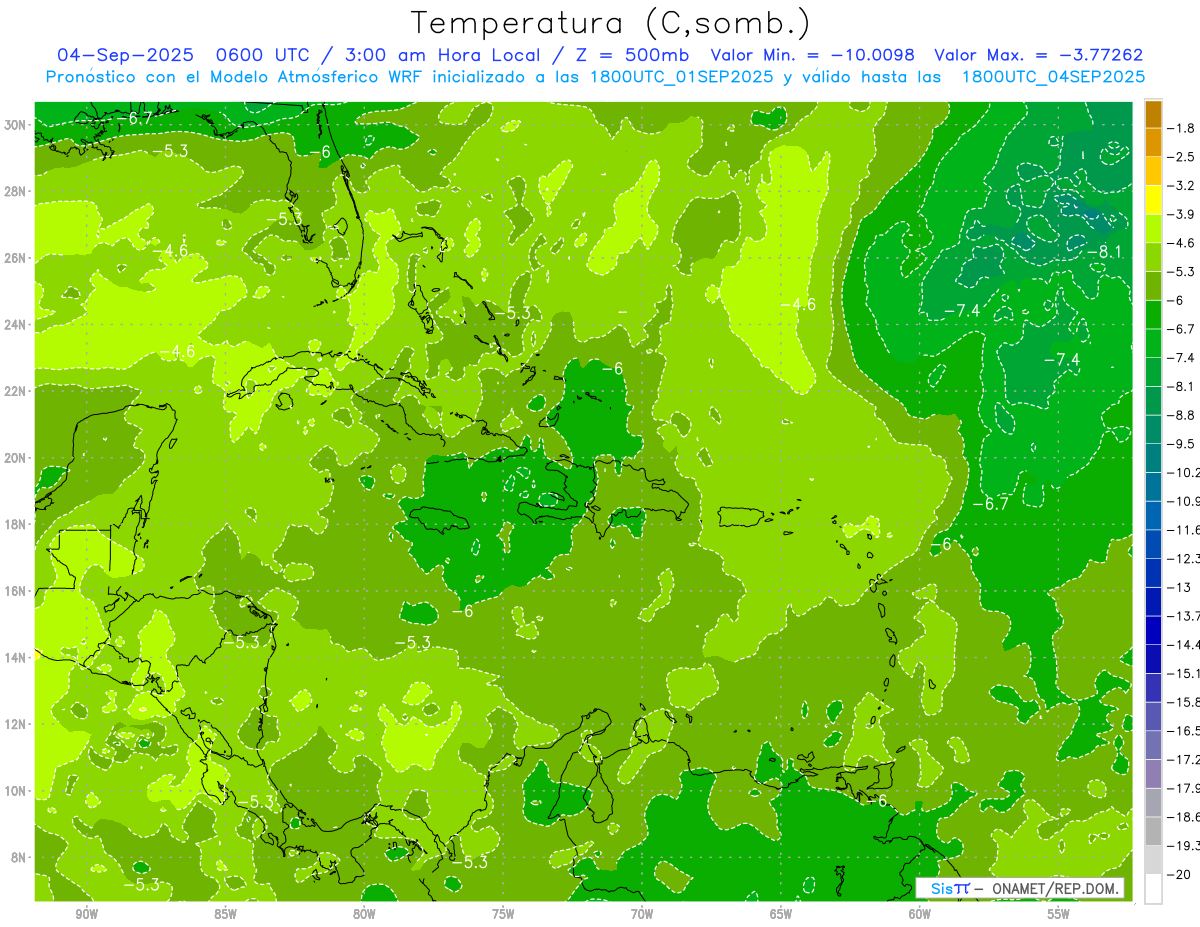Click color bar label "-16.5"

click(x=1184, y=731)
